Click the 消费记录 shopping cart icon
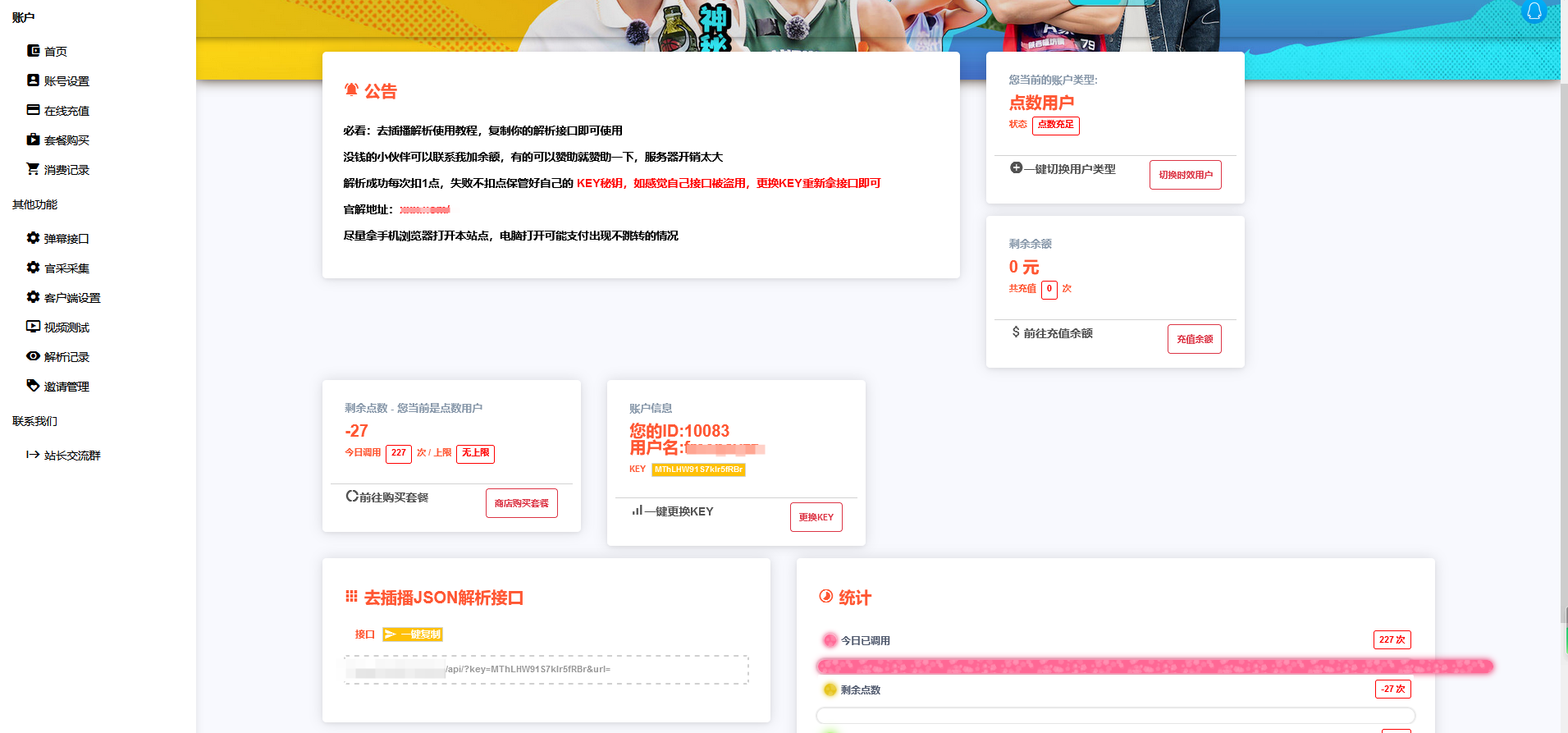The image size is (1568, 733). 33,169
